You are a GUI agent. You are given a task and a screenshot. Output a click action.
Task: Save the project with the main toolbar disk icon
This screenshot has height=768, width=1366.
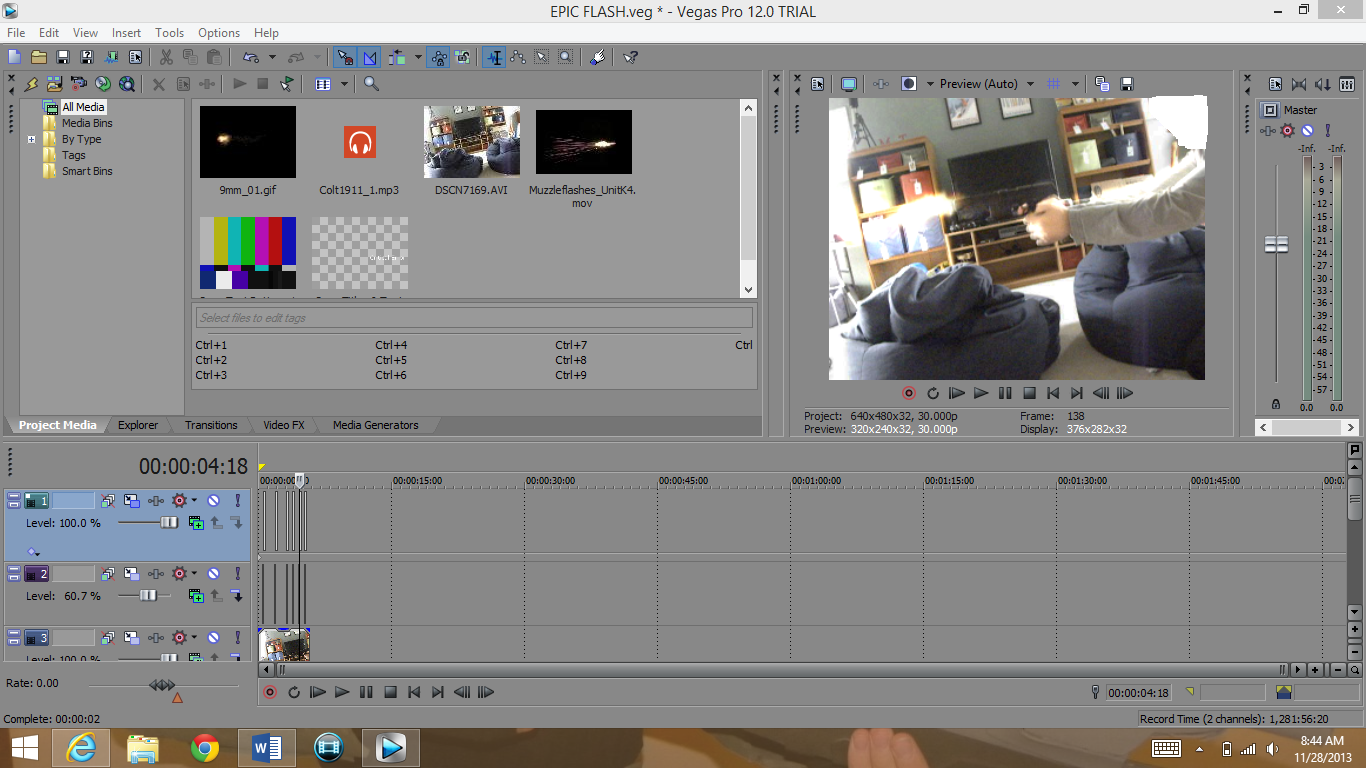63,57
